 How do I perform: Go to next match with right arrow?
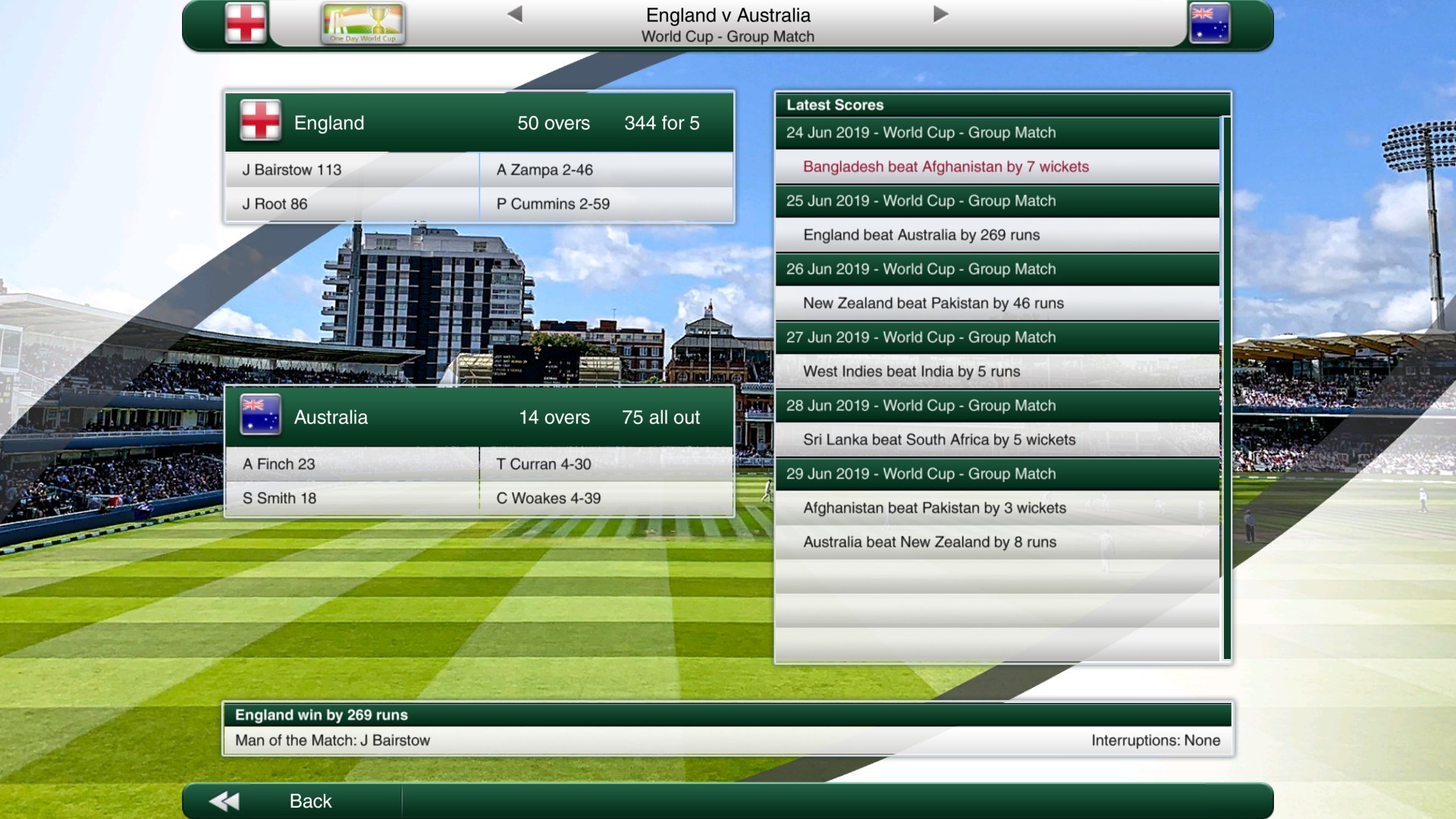(x=940, y=14)
